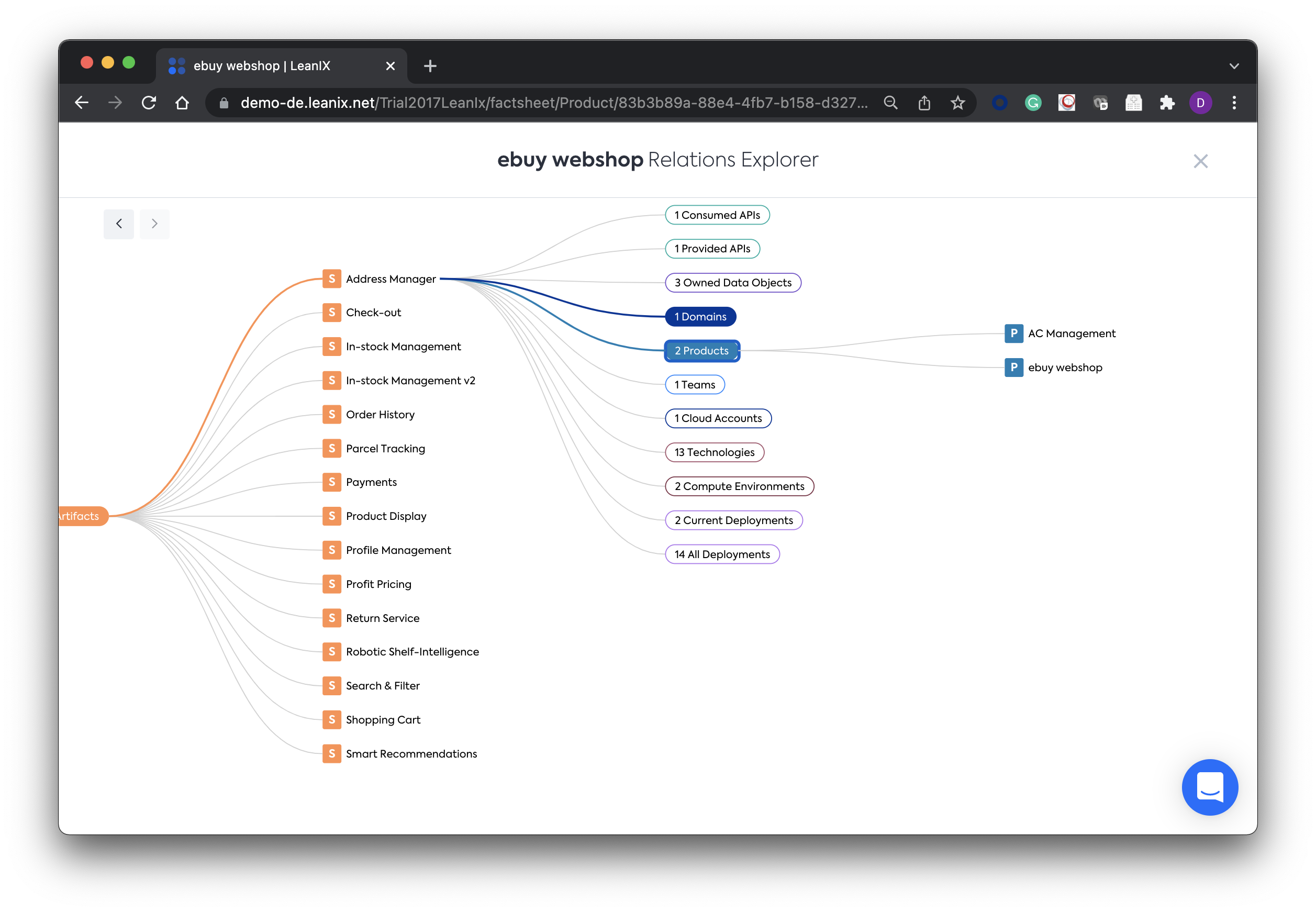The width and height of the screenshot is (1316, 912).
Task: Click the zoom magnifier in the address bar
Action: (890, 103)
